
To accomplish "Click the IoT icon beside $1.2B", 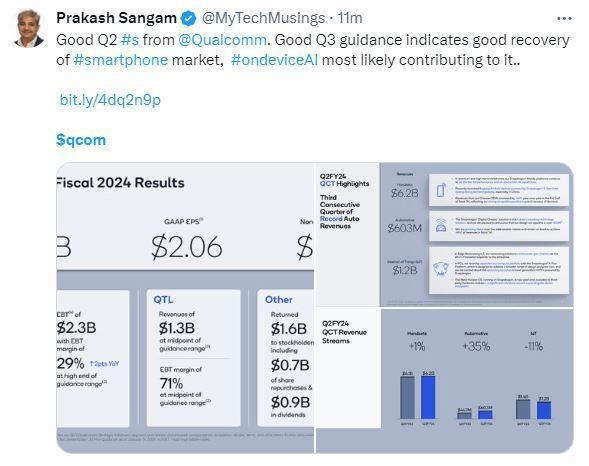I will tap(441, 268).
